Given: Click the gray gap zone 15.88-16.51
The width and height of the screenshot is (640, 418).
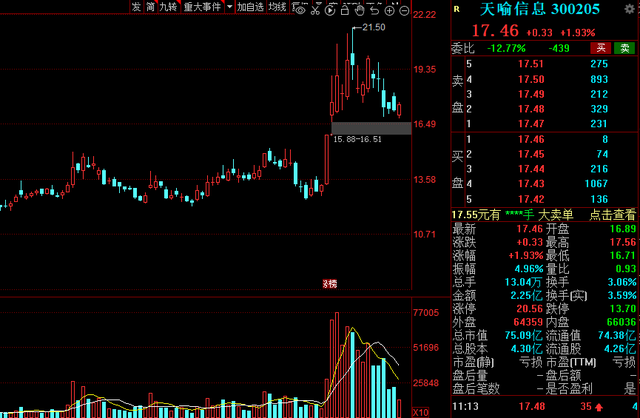Looking at the screenshot, I should (371, 128).
